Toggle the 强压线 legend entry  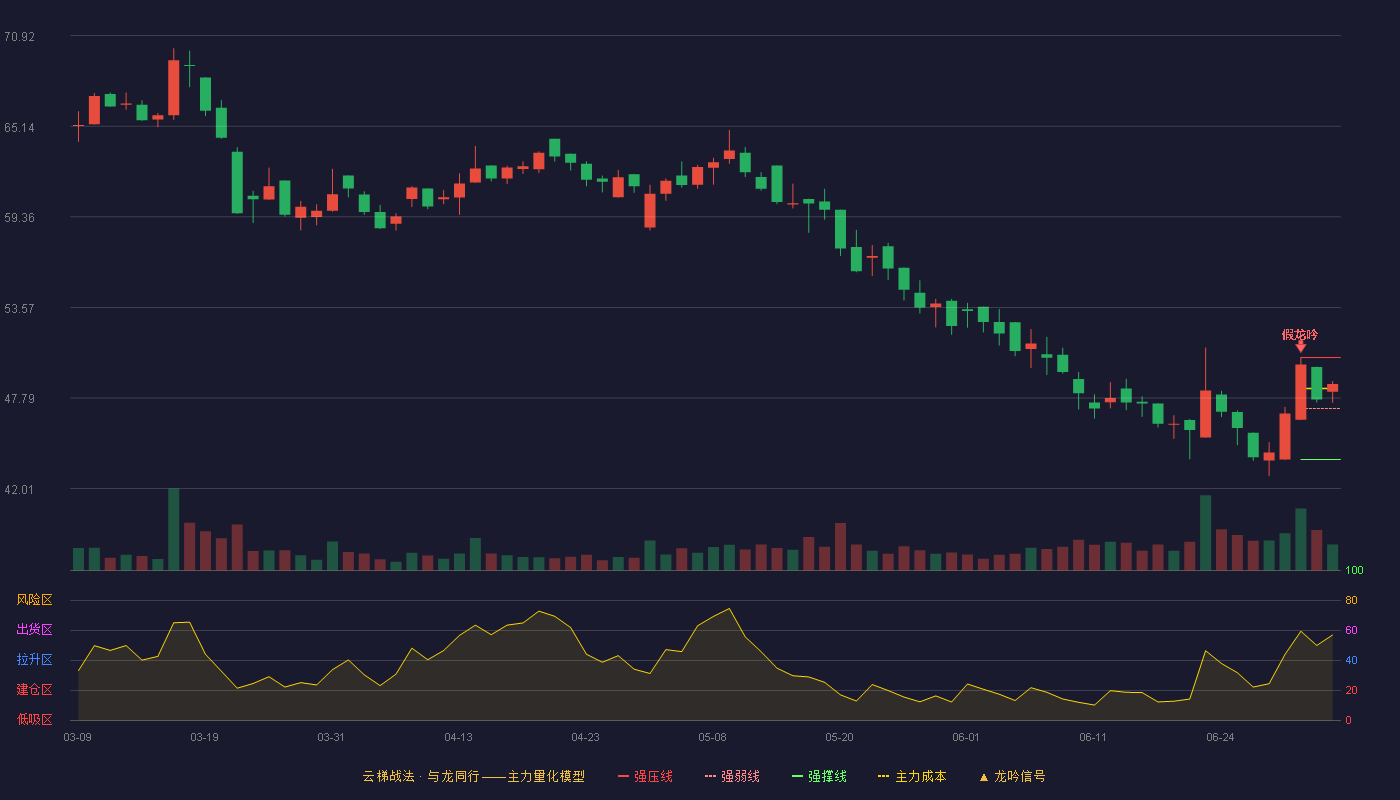pos(645,776)
